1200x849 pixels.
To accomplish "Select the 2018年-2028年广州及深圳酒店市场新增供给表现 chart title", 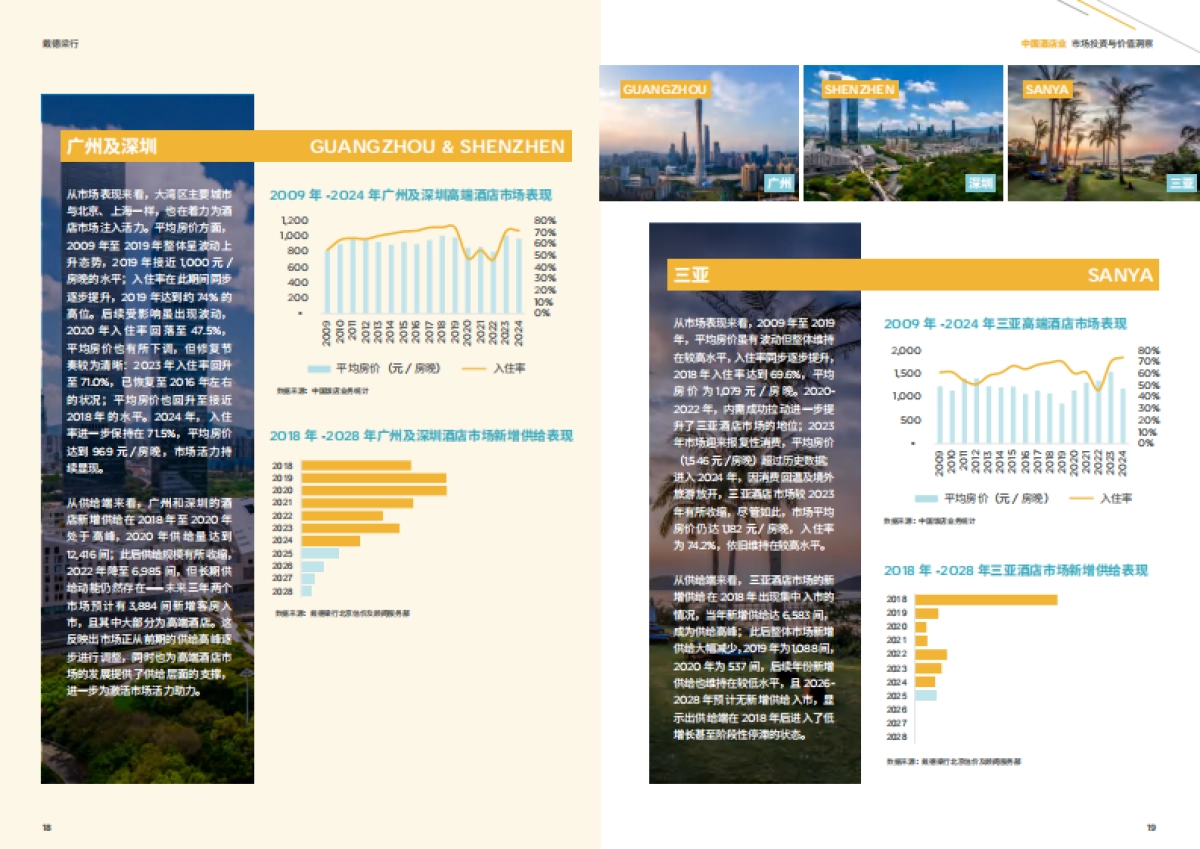I will pos(421,436).
